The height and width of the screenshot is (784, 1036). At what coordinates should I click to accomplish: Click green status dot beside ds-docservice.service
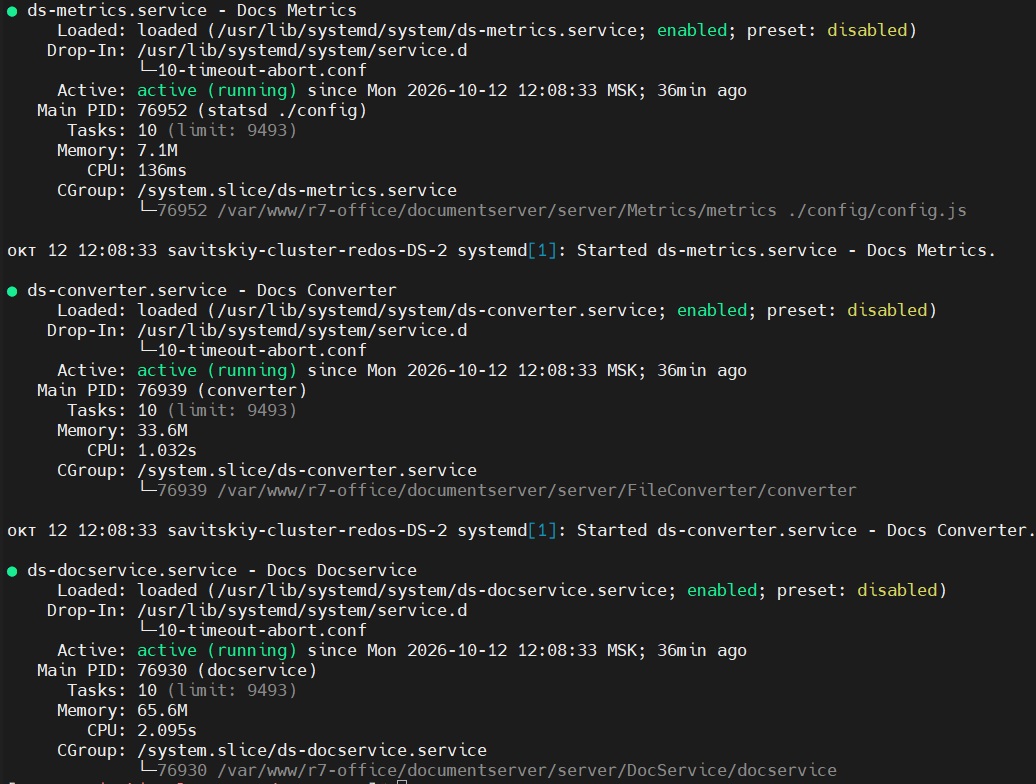pyautogui.click(x=12, y=571)
